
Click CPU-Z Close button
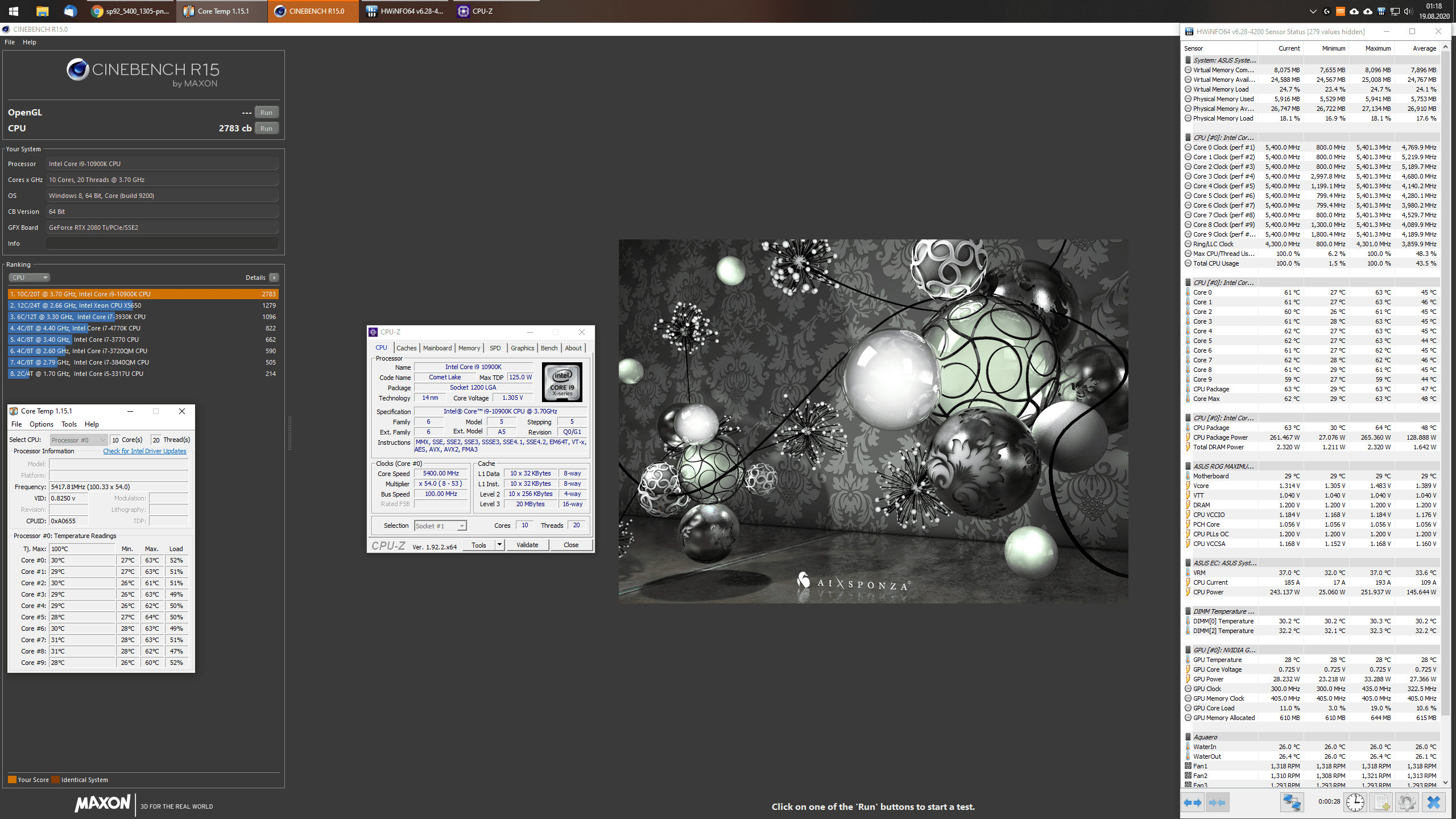[x=571, y=545]
